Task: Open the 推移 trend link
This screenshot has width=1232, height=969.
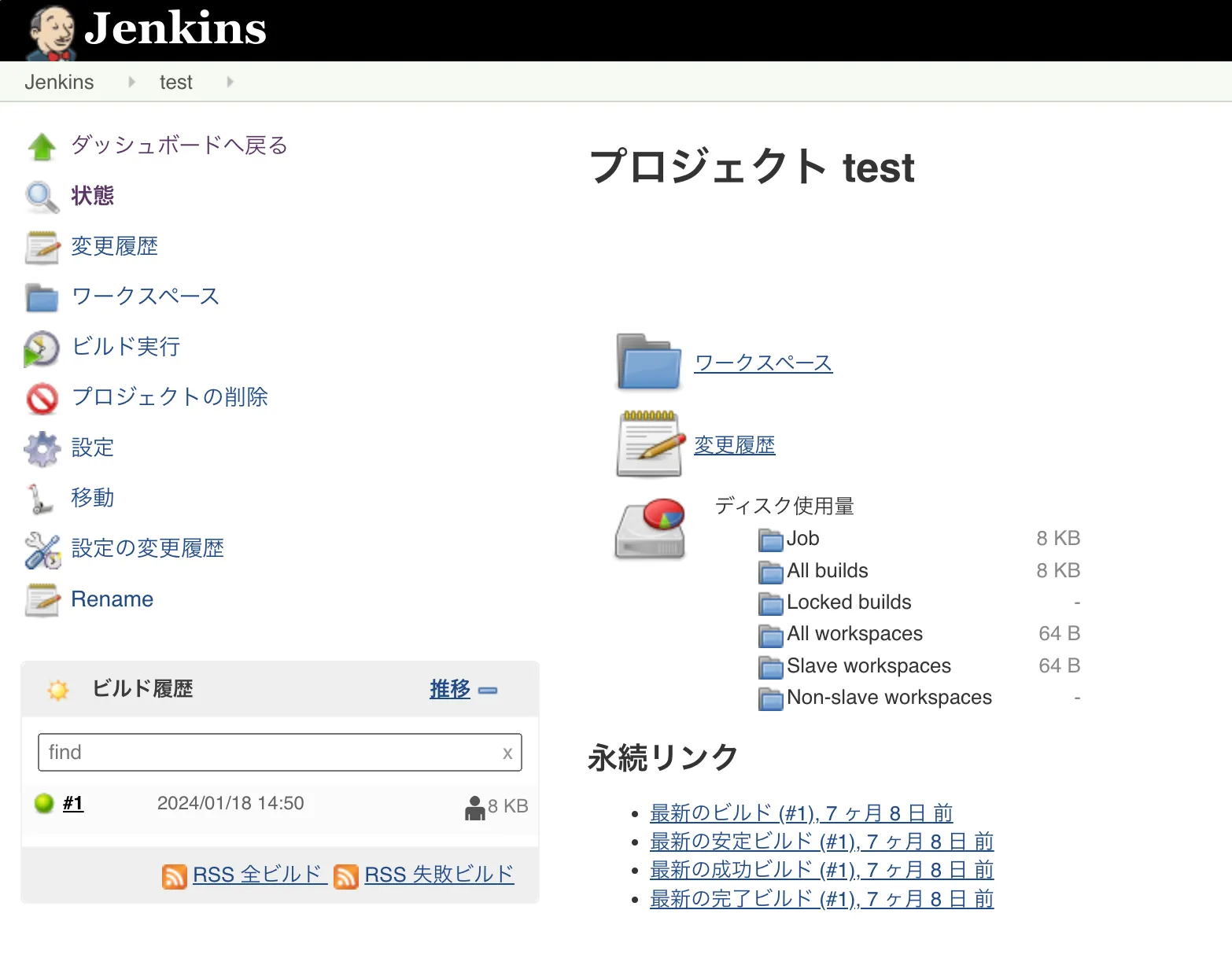Action: pyautogui.click(x=448, y=688)
